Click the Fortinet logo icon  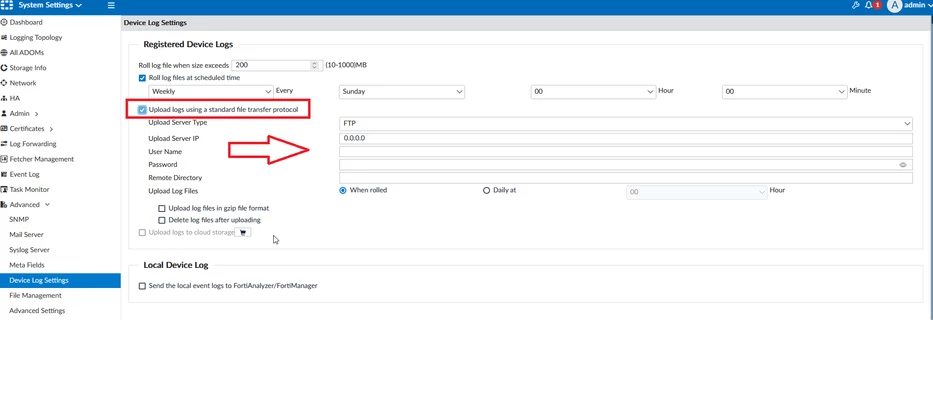(x=7, y=5)
